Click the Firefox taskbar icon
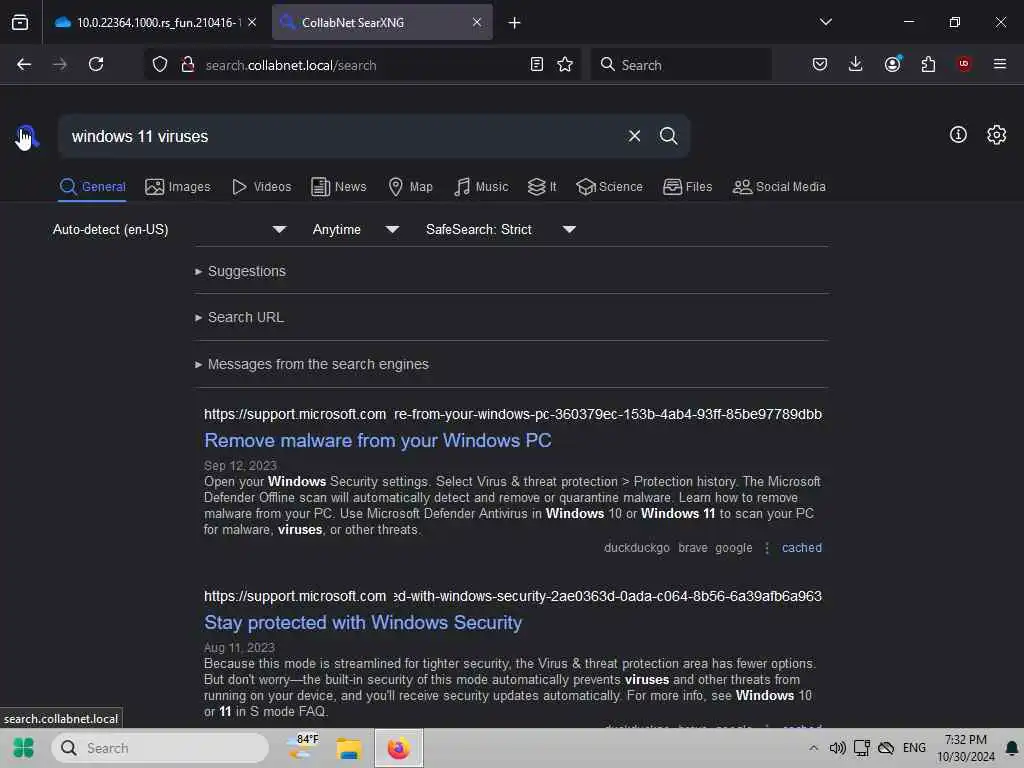1024x768 pixels. pos(399,748)
